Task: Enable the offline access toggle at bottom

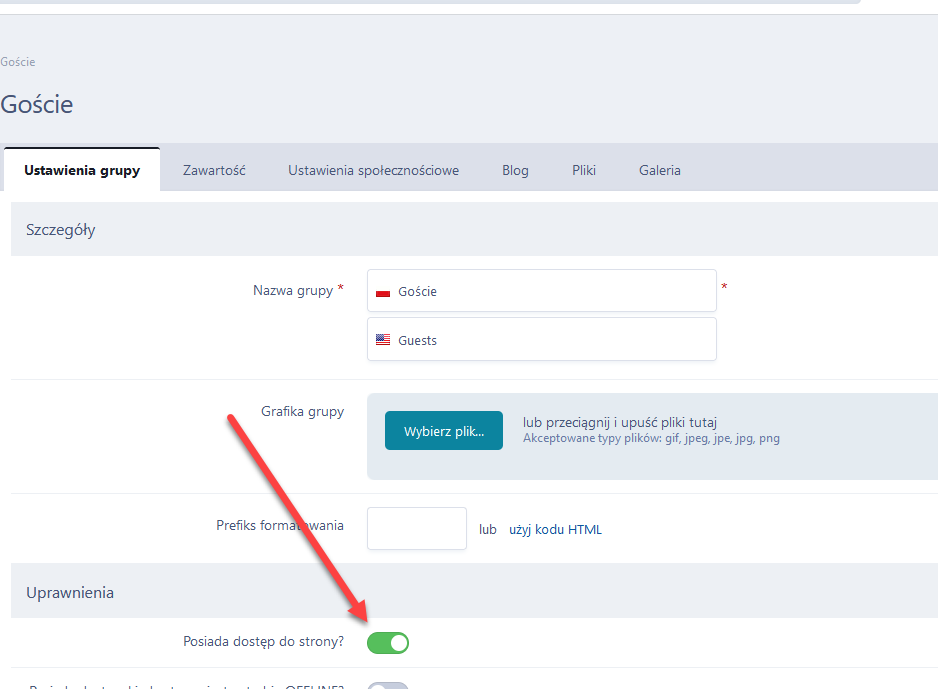Action: [x=388, y=686]
